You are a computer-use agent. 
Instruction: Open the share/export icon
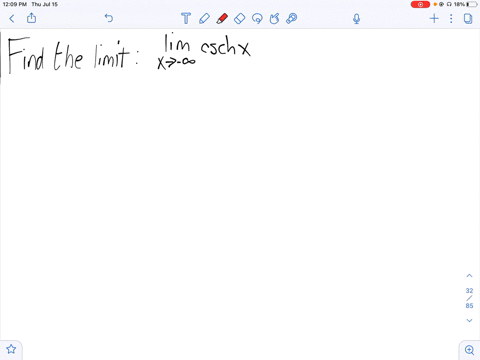(x=31, y=18)
